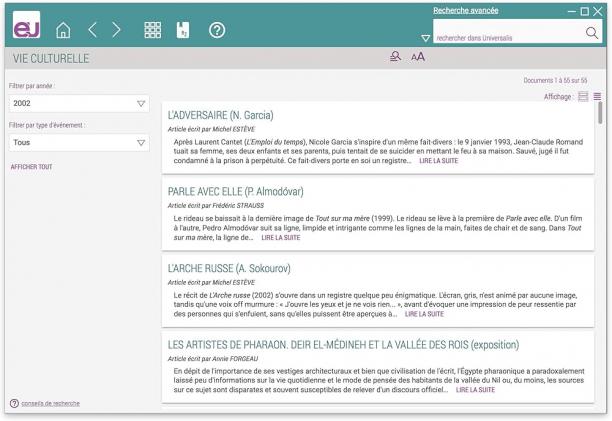Open the help question mark icon
612x421 pixels.
[x=217, y=30]
